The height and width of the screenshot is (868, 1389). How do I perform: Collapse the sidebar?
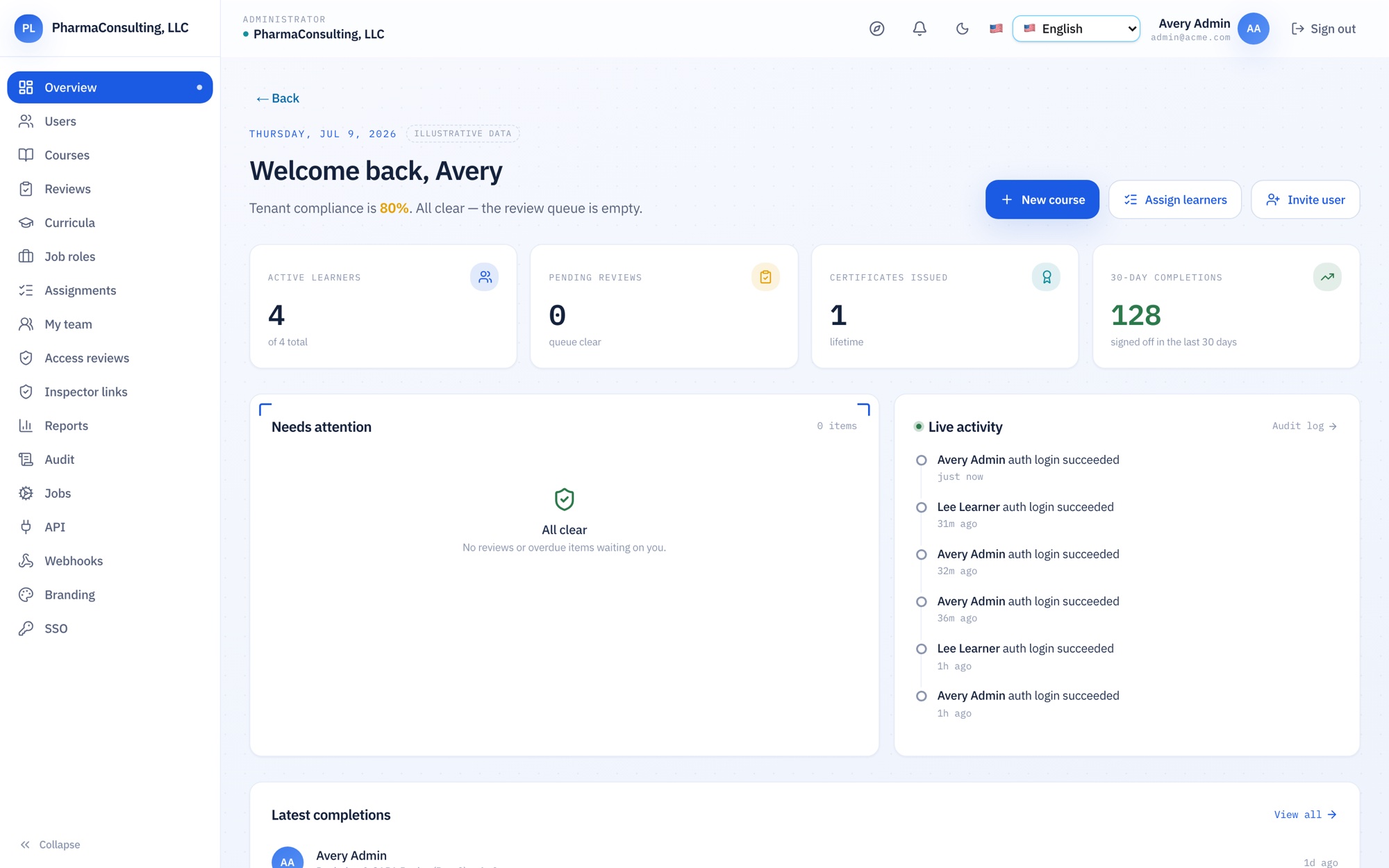coord(50,844)
